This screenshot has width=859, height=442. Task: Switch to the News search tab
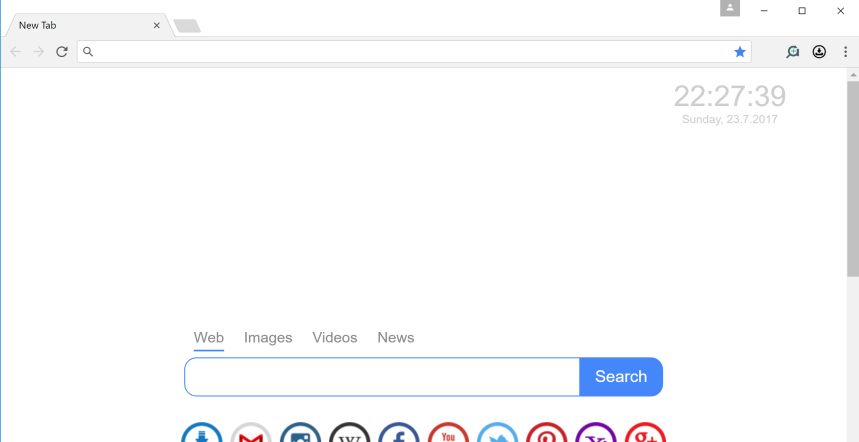point(395,338)
